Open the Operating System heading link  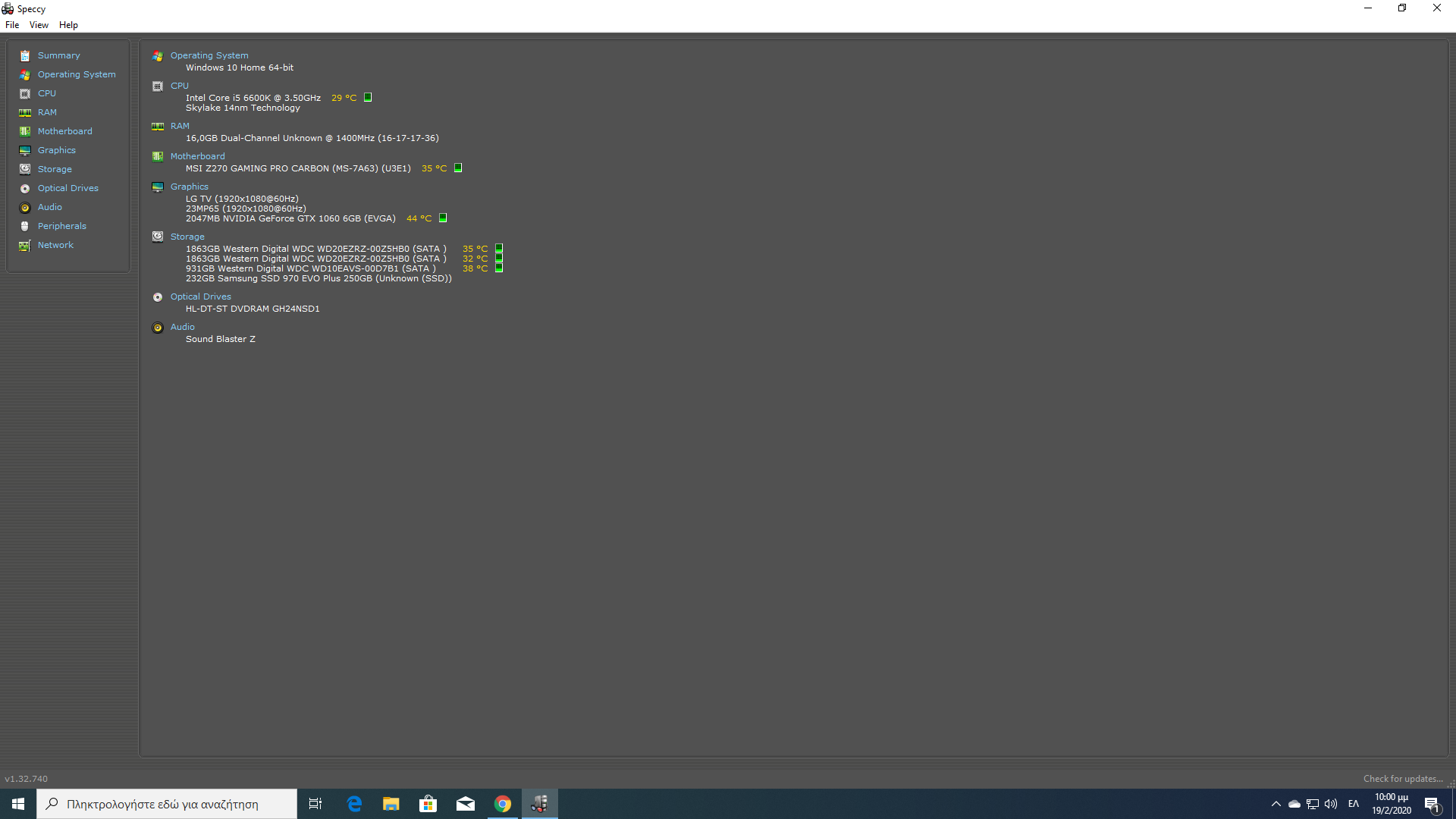209,56
